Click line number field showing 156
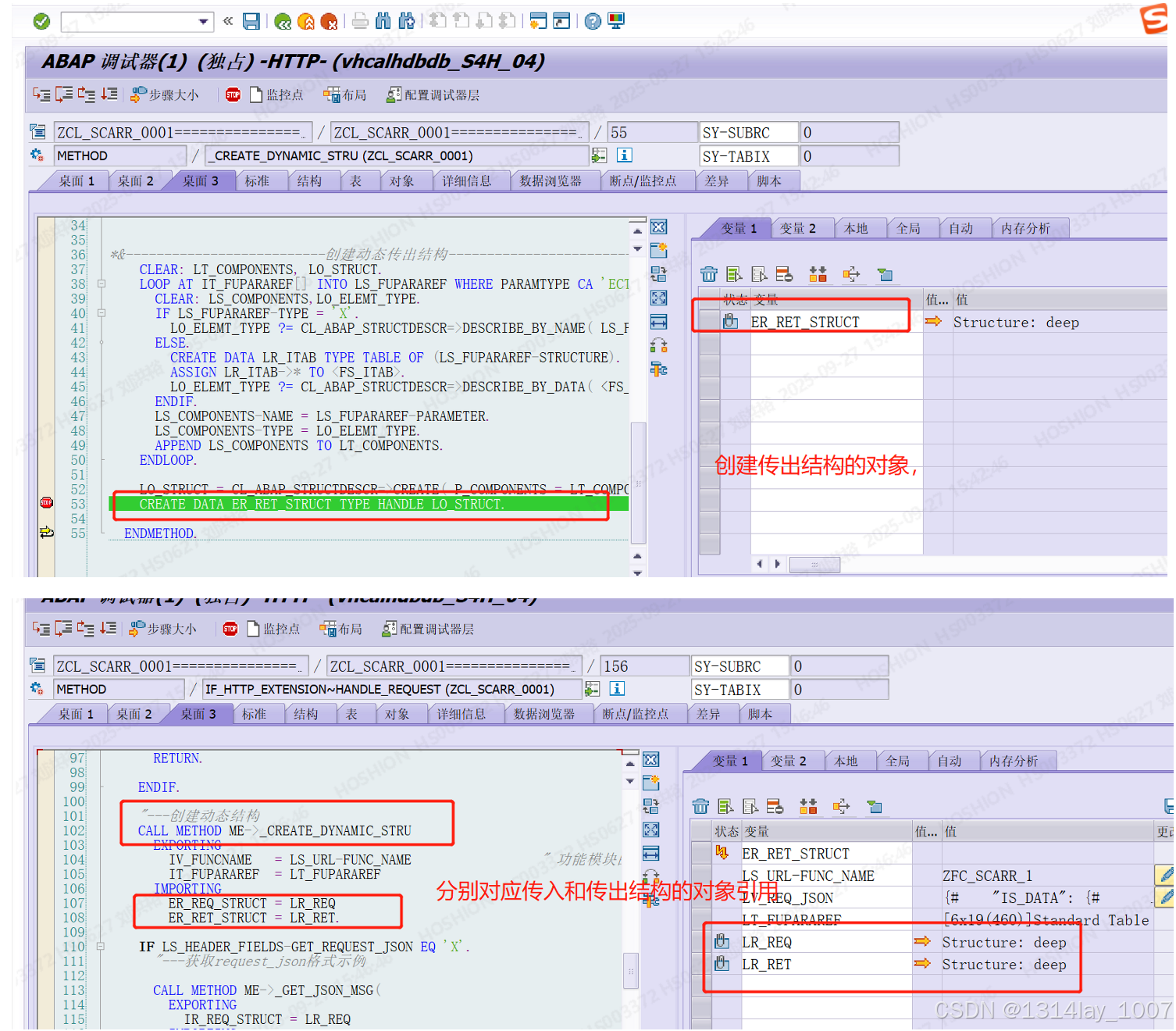 tap(644, 666)
